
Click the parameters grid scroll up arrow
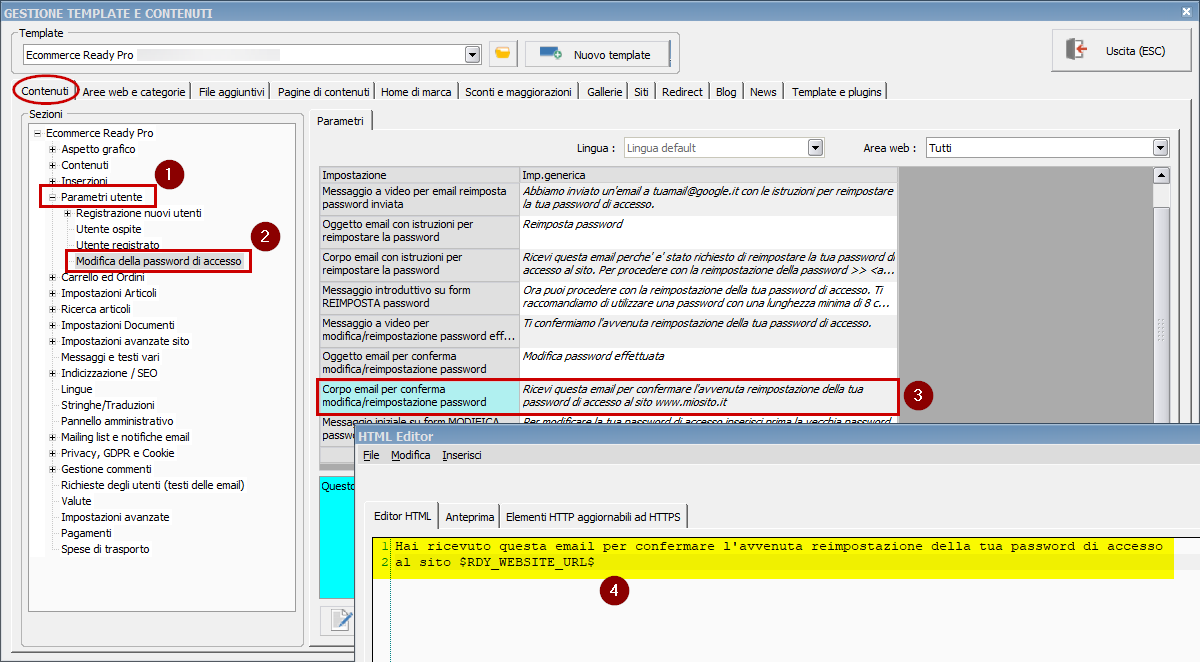(1160, 176)
